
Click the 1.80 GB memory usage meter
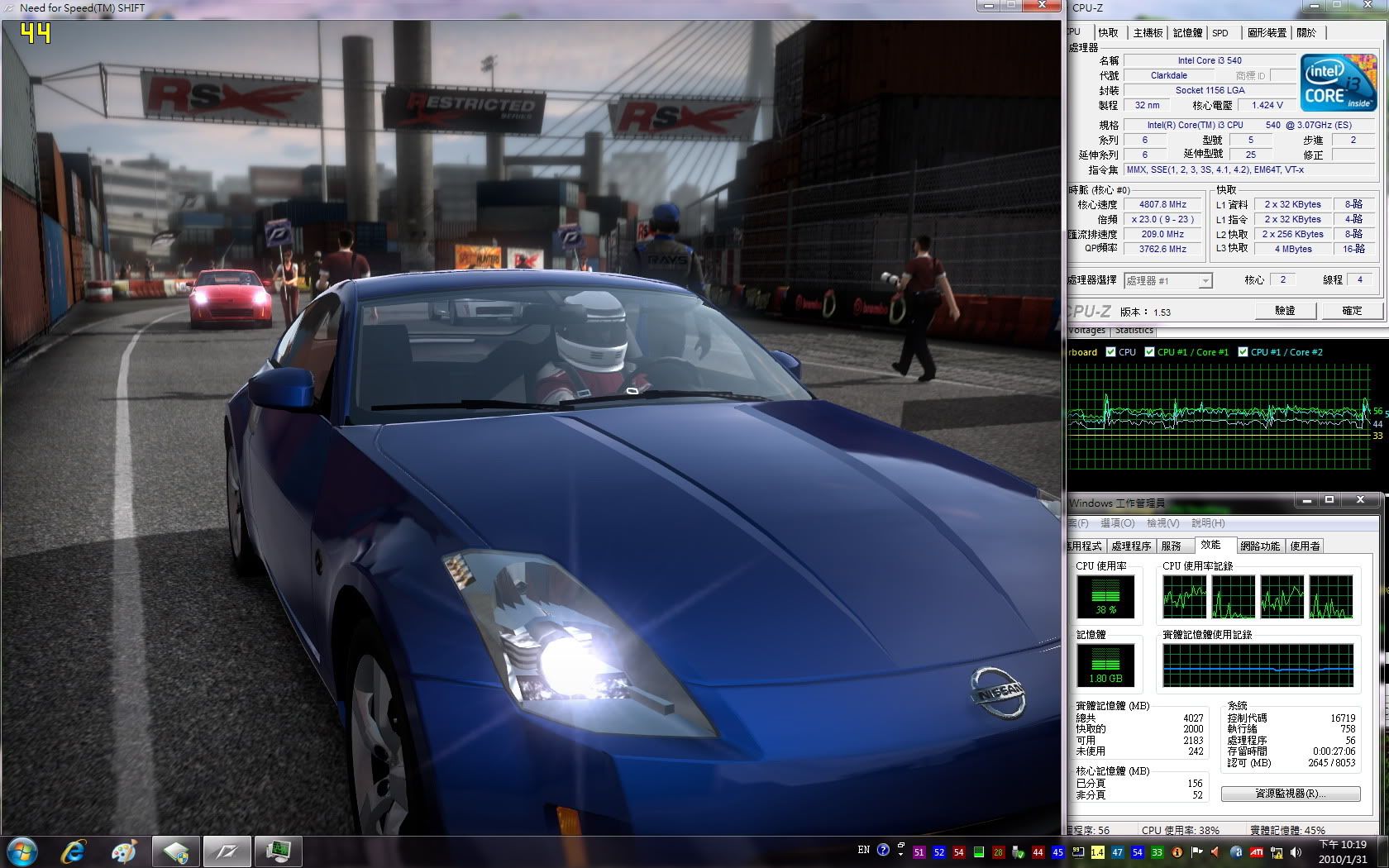pyautogui.click(x=1105, y=665)
